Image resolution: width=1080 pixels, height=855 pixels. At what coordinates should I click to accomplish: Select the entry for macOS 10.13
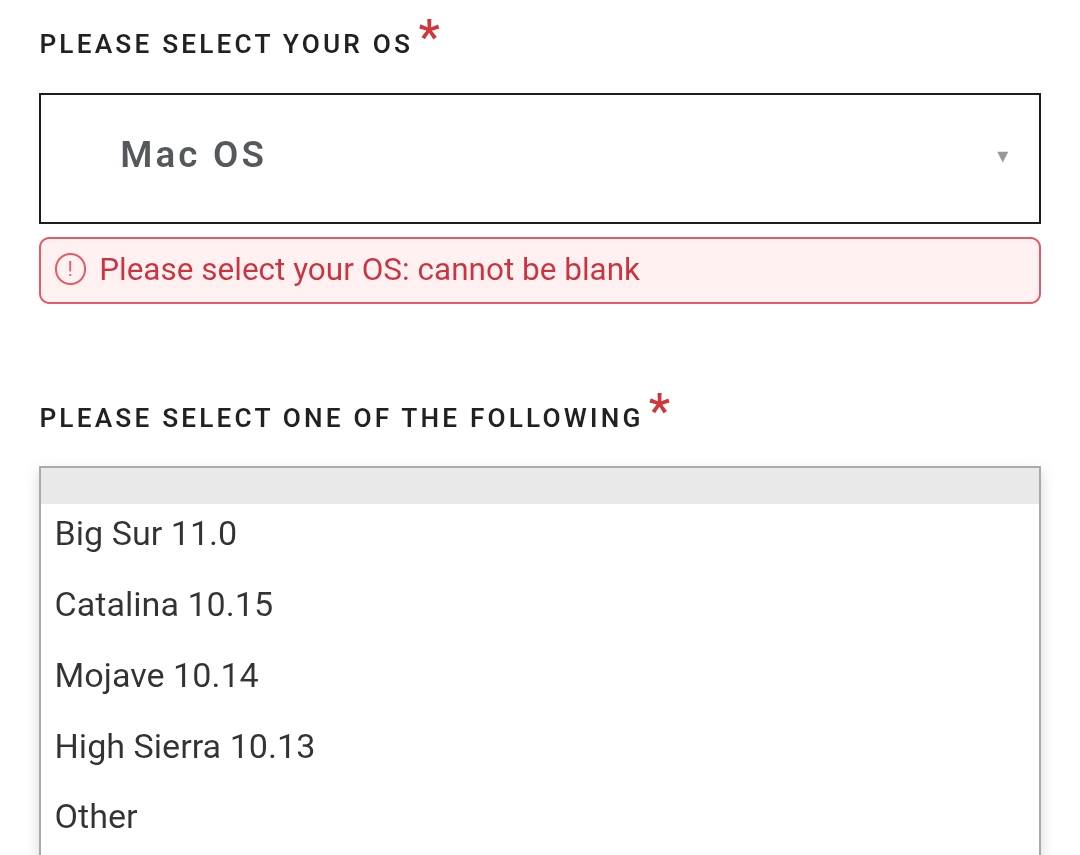click(185, 747)
